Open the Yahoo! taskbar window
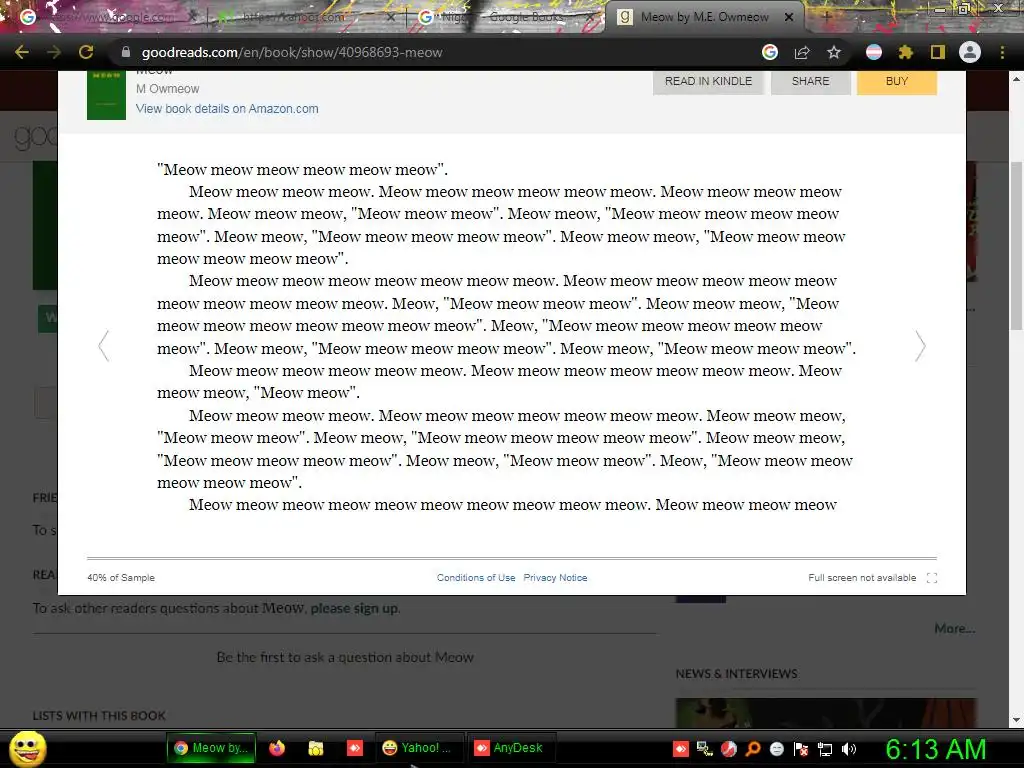Image resolution: width=1024 pixels, height=768 pixels. (x=418, y=748)
